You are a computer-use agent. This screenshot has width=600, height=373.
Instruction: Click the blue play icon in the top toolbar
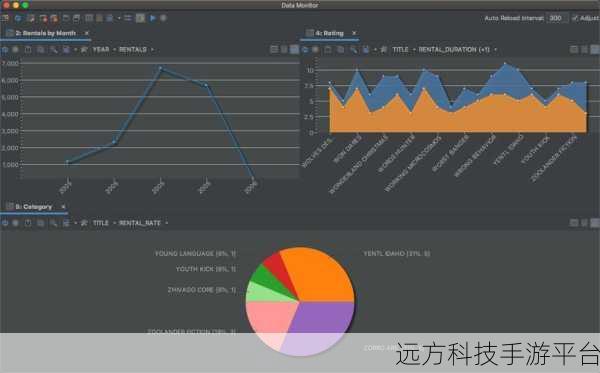[x=153, y=18]
